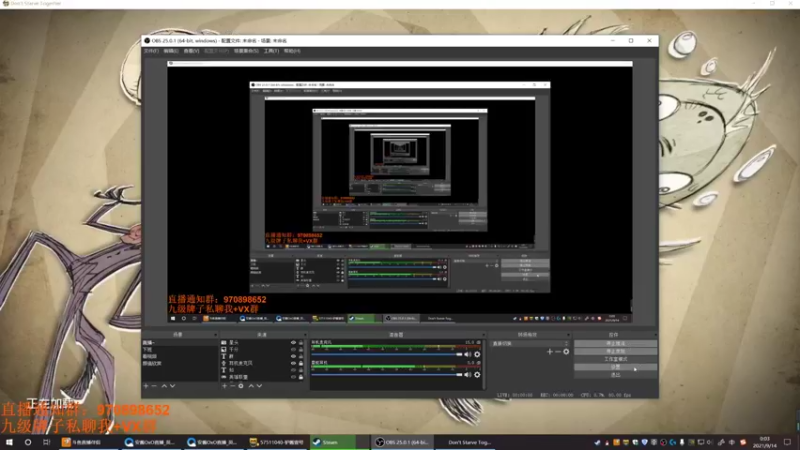Open Mixer panel dock options button
The image size is (800, 450).
[483, 335]
